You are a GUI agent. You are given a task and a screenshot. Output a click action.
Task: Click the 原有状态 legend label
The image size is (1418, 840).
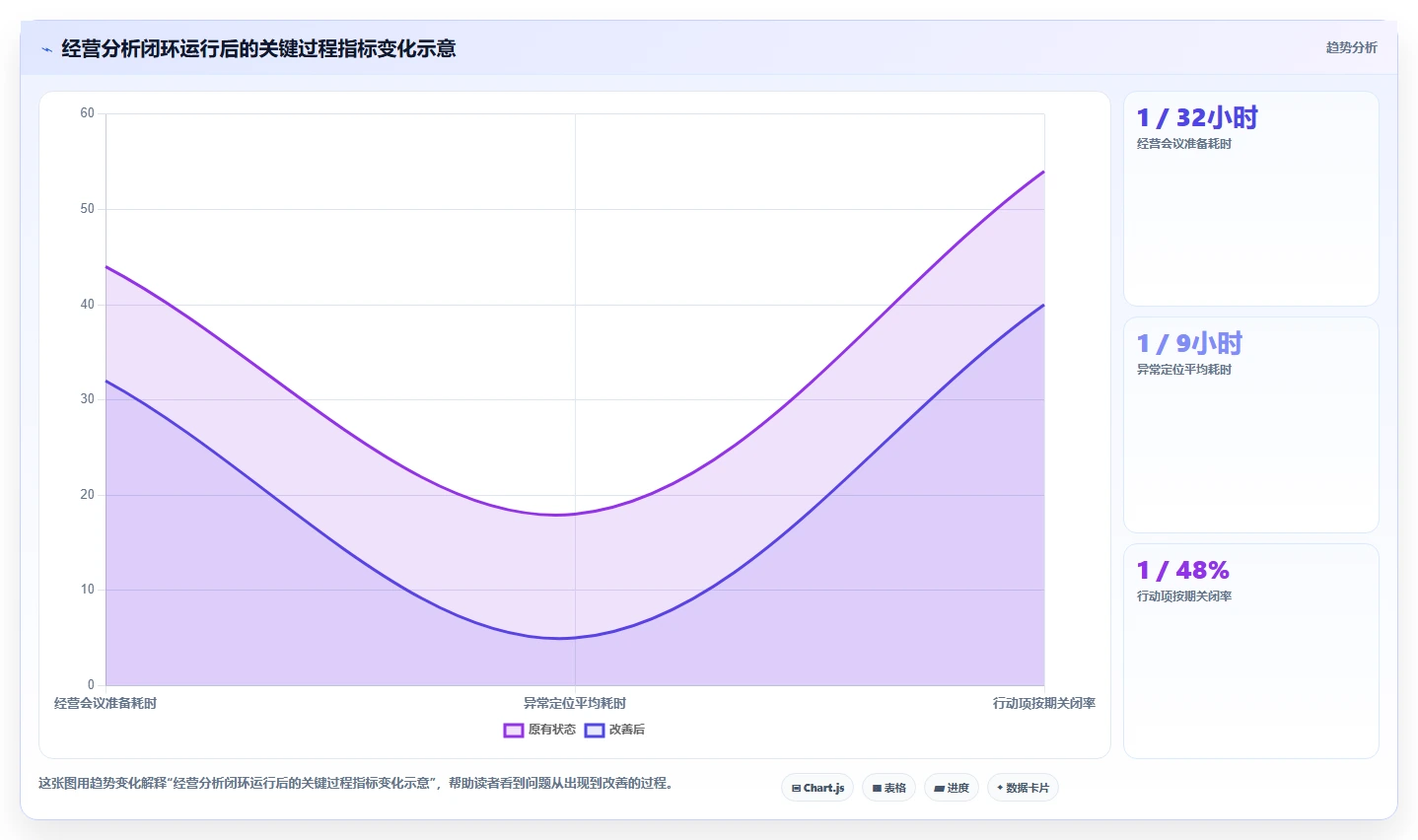(x=552, y=730)
